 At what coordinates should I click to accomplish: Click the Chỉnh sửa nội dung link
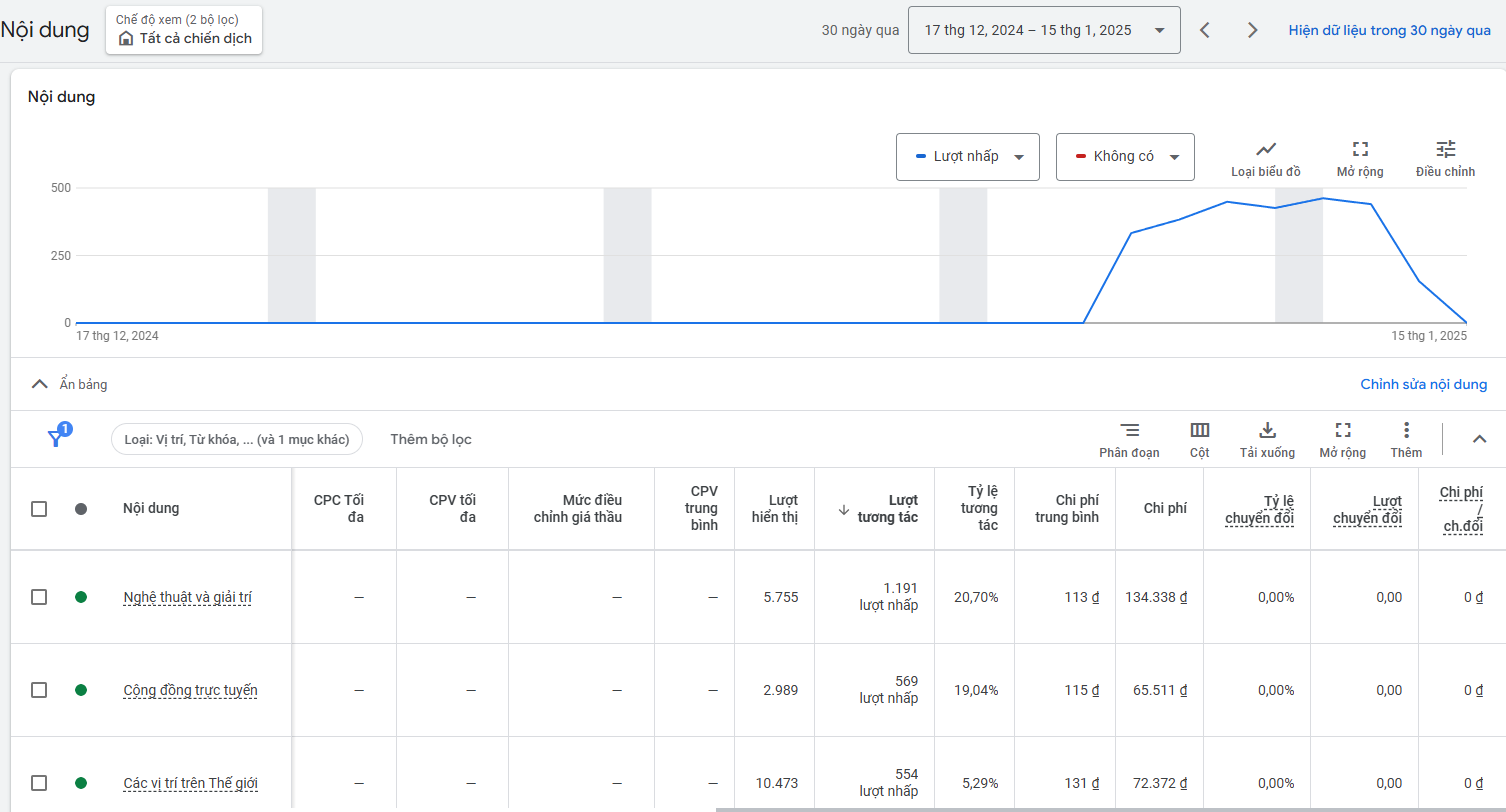coord(1423,384)
